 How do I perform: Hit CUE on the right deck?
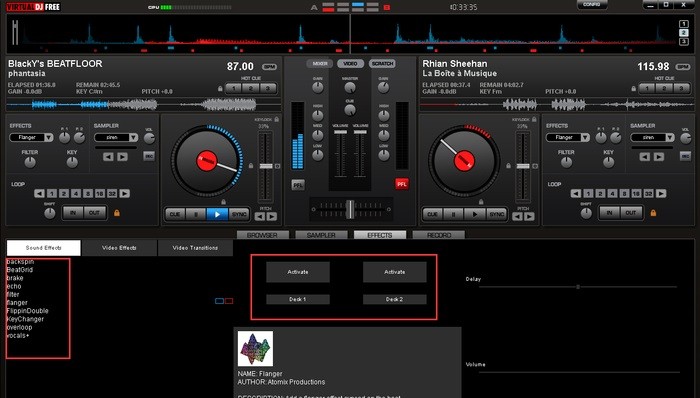click(x=432, y=215)
